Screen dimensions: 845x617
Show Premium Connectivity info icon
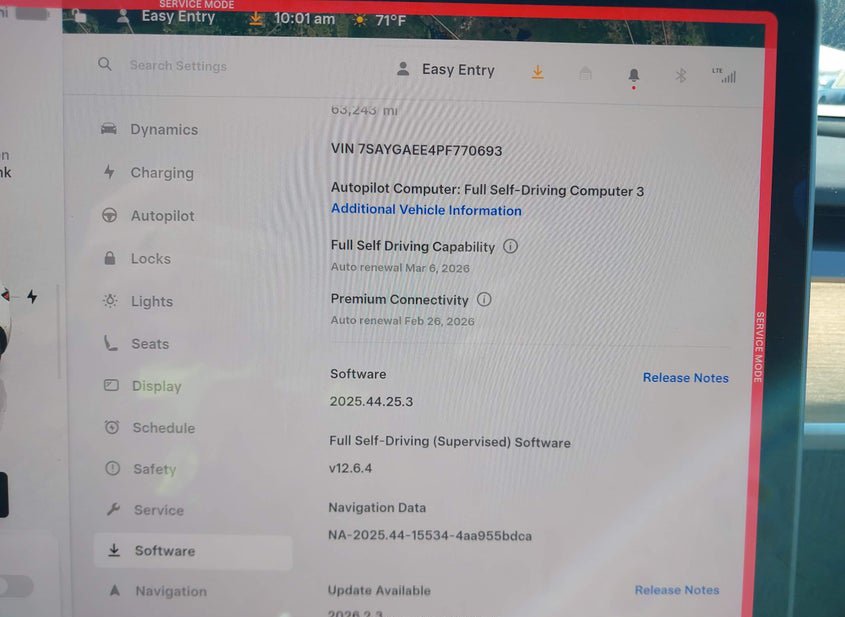click(x=484, y=299)
